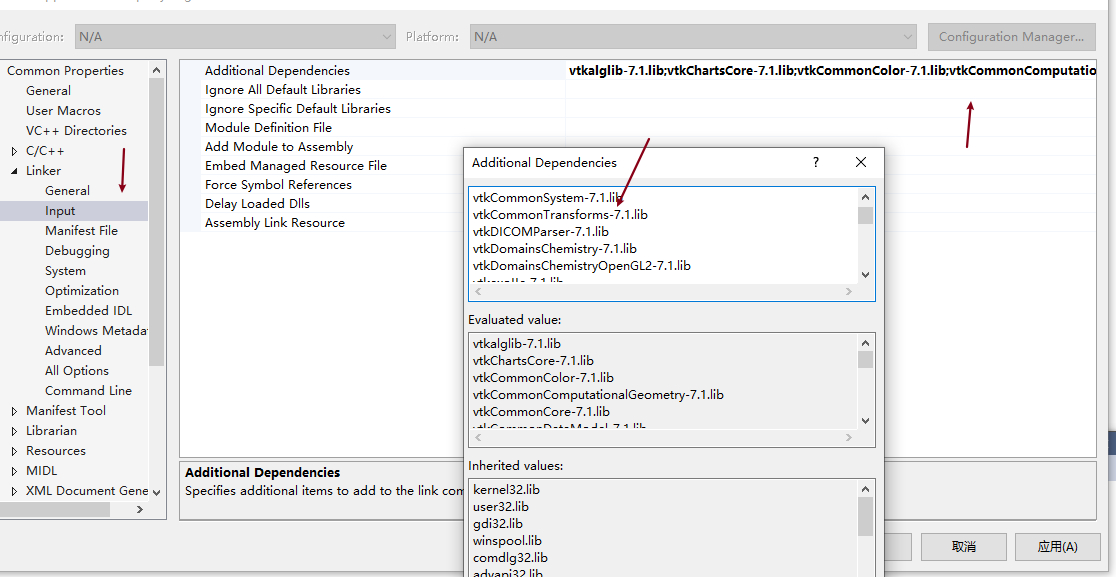Image resolution: width=1116 pixels, height=577 pixels.
Task: Open Configuration Manager
Action: click(1011, 36)
